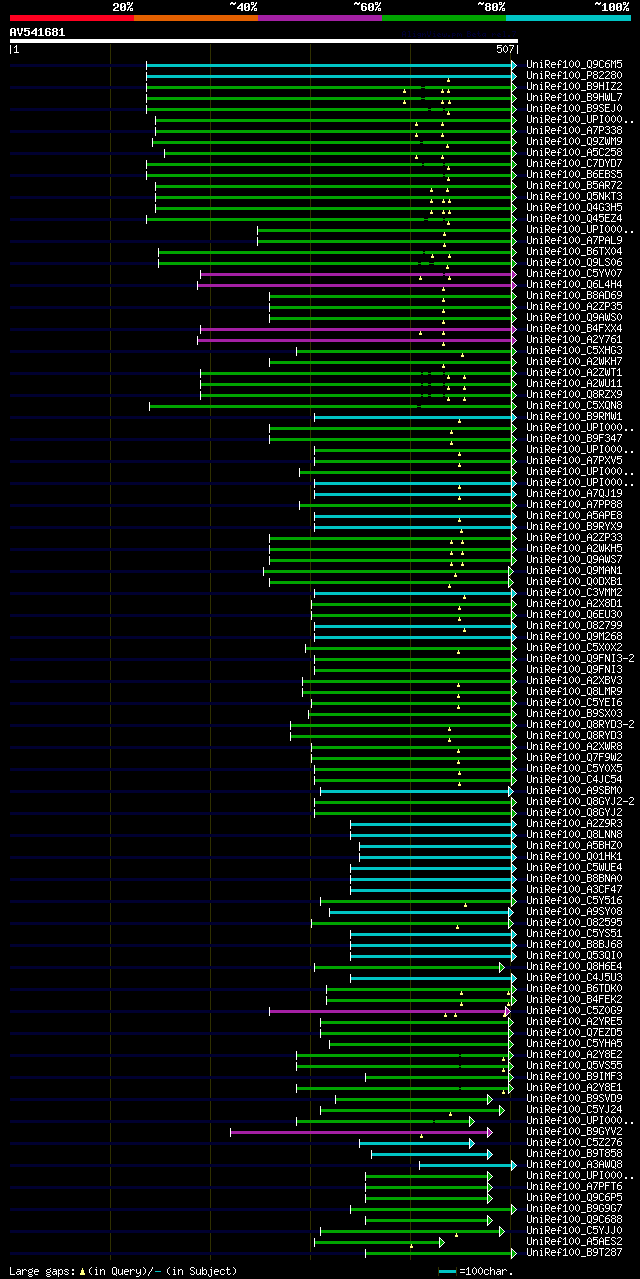Screen dimensions: 640x1279
Task: Open hit UniRef100_B8AD69
Action: point(574,296)
